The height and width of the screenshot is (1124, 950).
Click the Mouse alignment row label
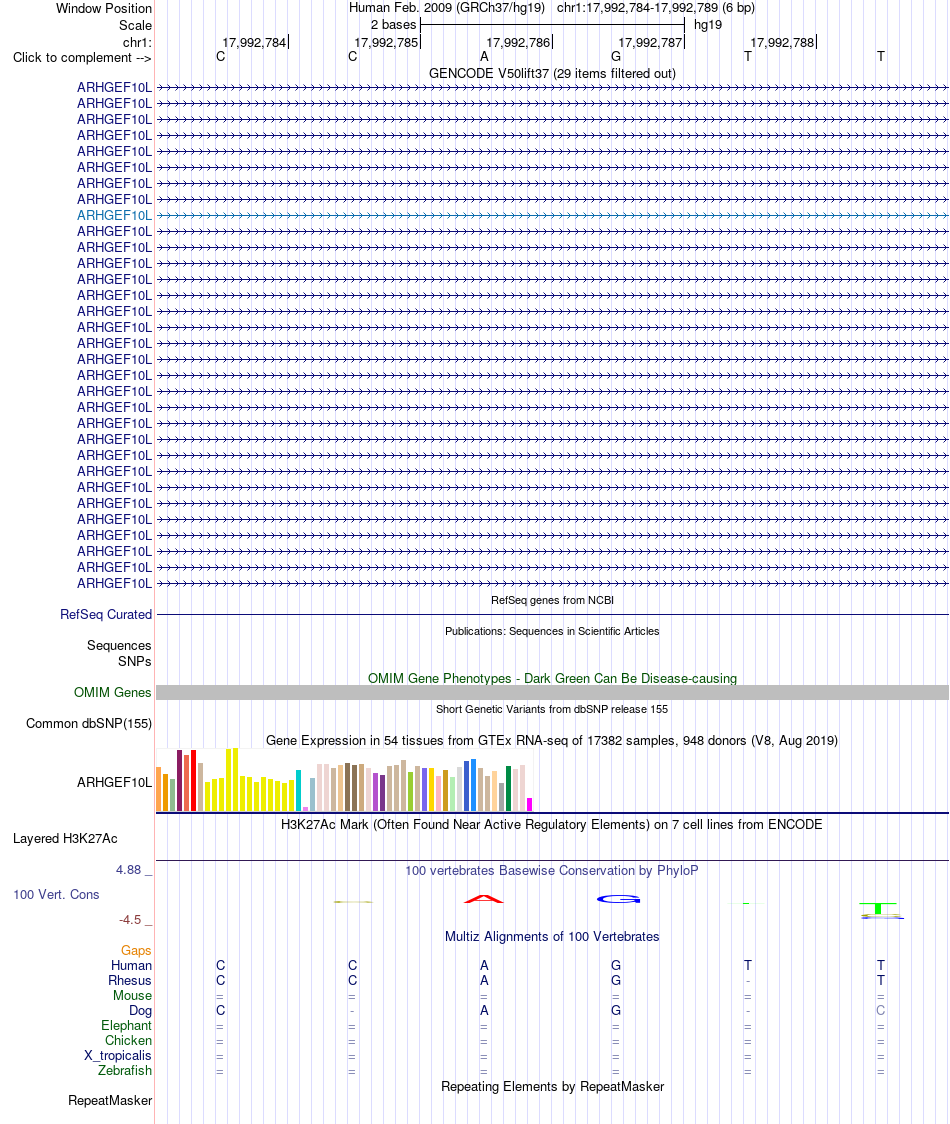[132, 996]
